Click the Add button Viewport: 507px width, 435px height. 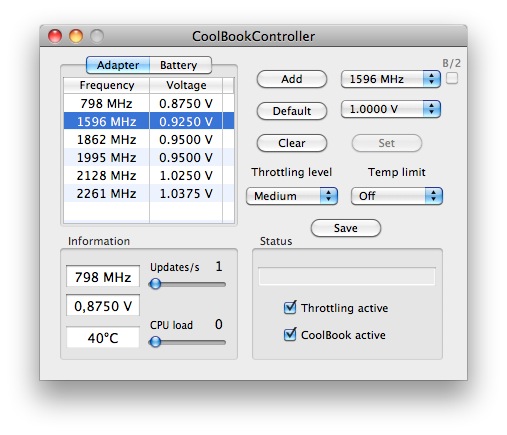[292, 79]
